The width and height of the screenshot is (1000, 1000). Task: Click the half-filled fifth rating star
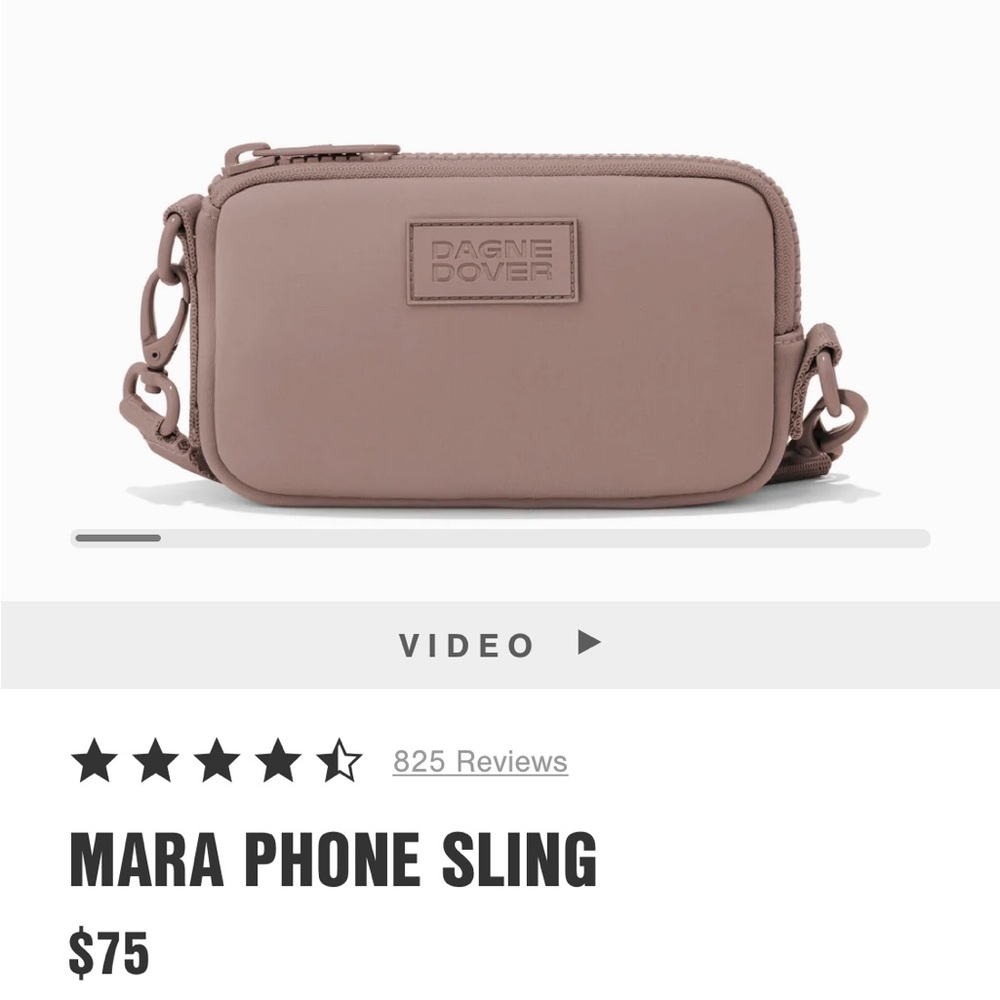(x=339, y=760)
